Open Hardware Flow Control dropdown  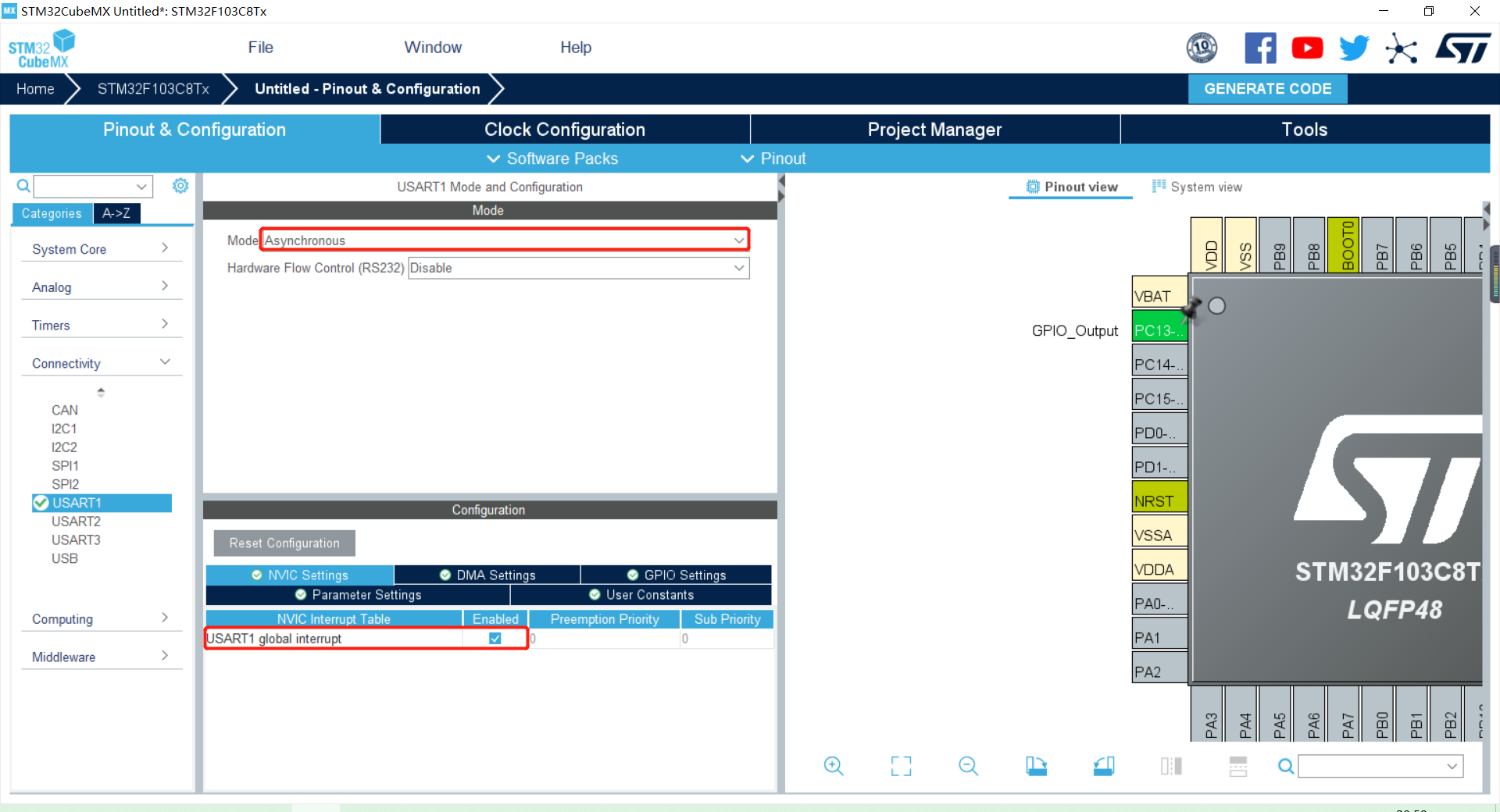coord(578,268)
